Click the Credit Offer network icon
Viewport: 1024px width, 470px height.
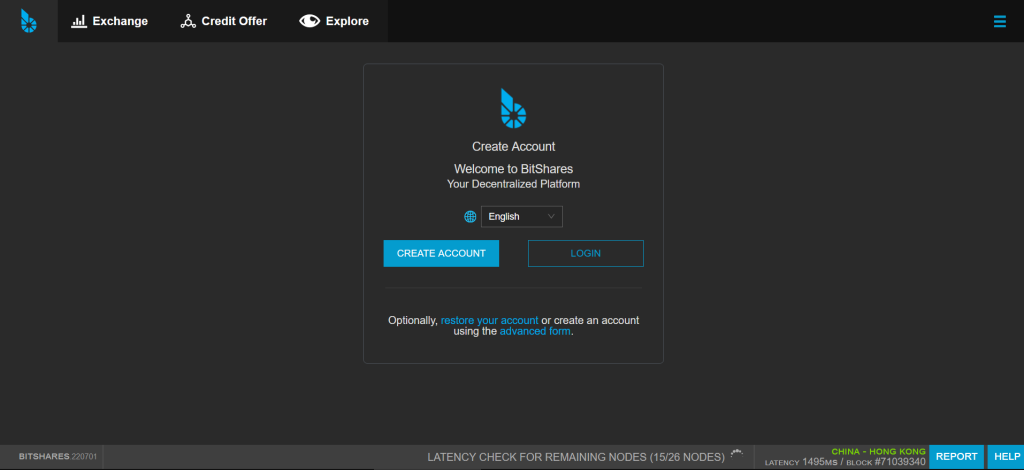[x=188, y=21]
